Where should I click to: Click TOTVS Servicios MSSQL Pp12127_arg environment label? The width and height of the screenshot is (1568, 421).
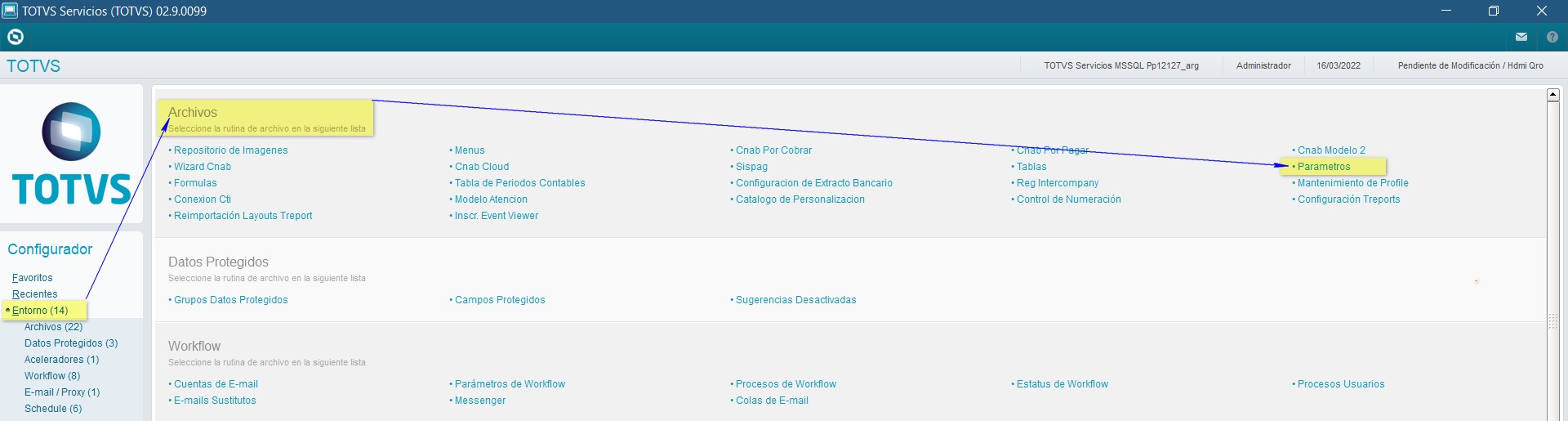1121,65
